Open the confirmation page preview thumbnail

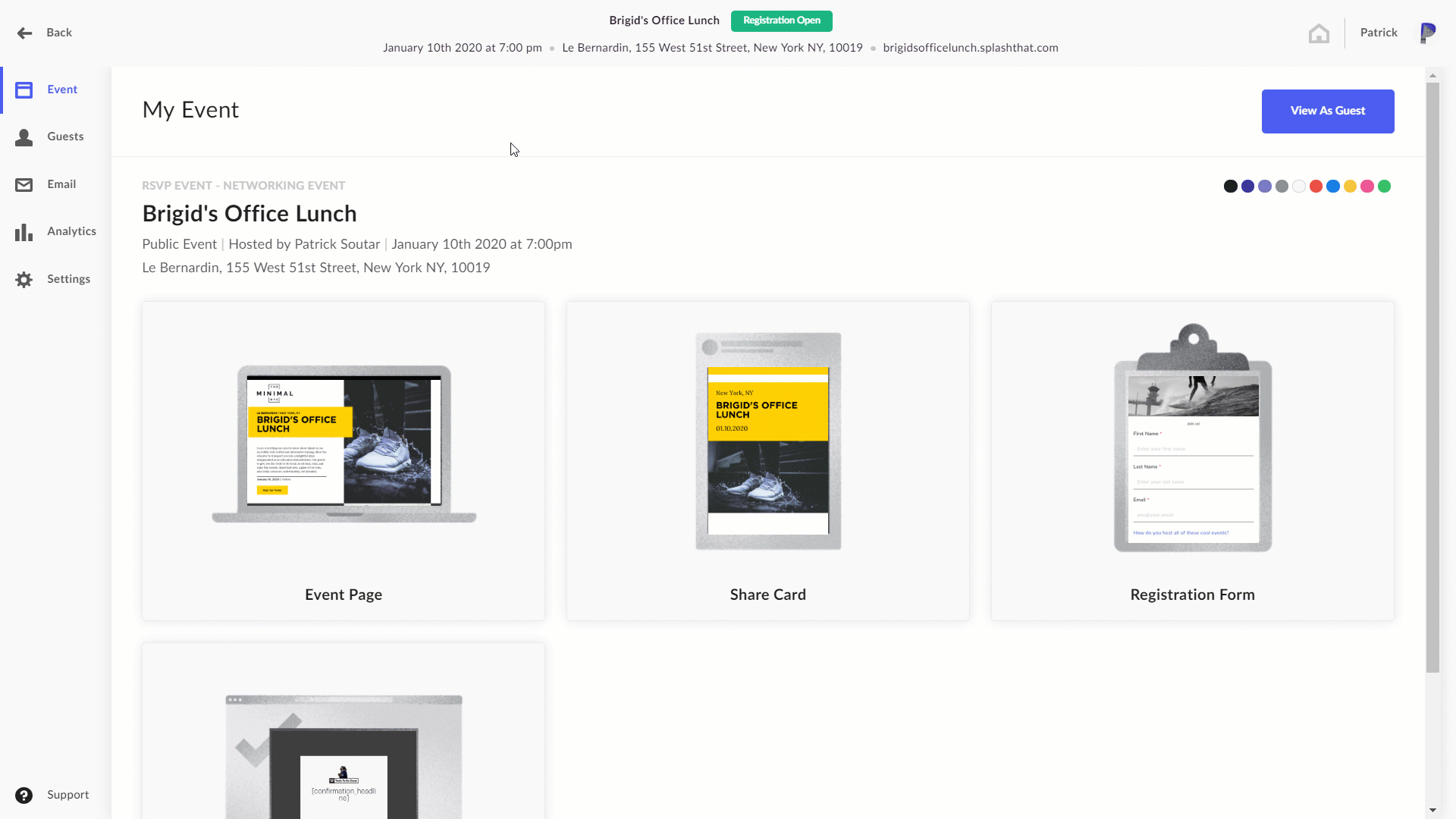pos(344,757)
